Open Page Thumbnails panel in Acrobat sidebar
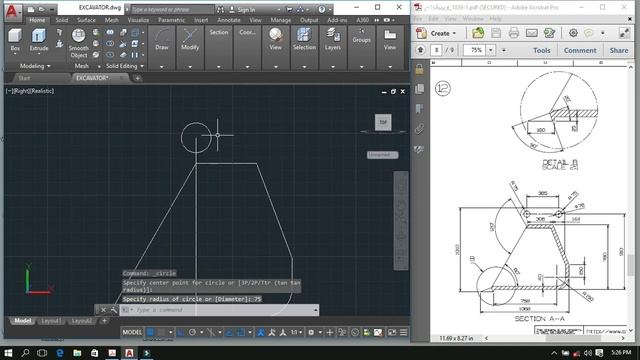640x360 pixels. 419,89
